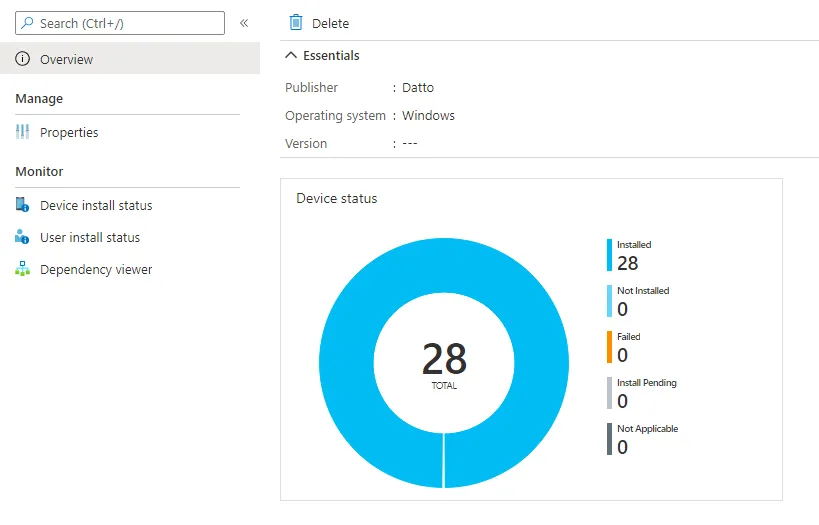Click the magnifier icon in the search box
The width and height of the screenshot is (819, 525).
point(27,23)
